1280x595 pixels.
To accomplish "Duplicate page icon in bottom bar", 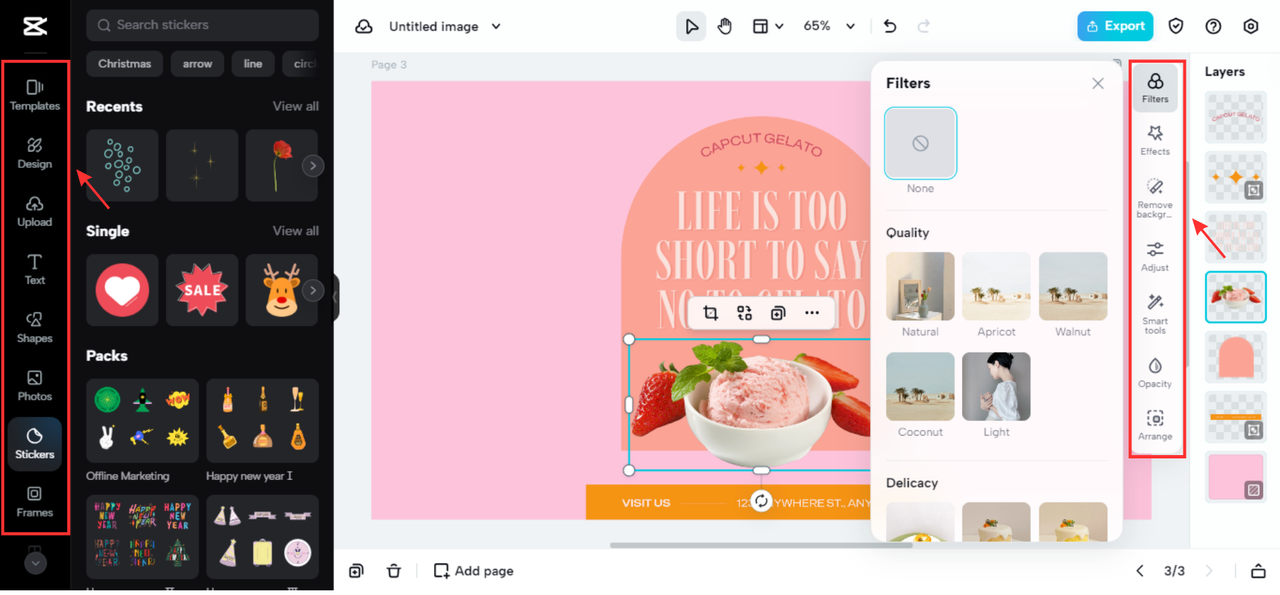I will pos(356,571).
